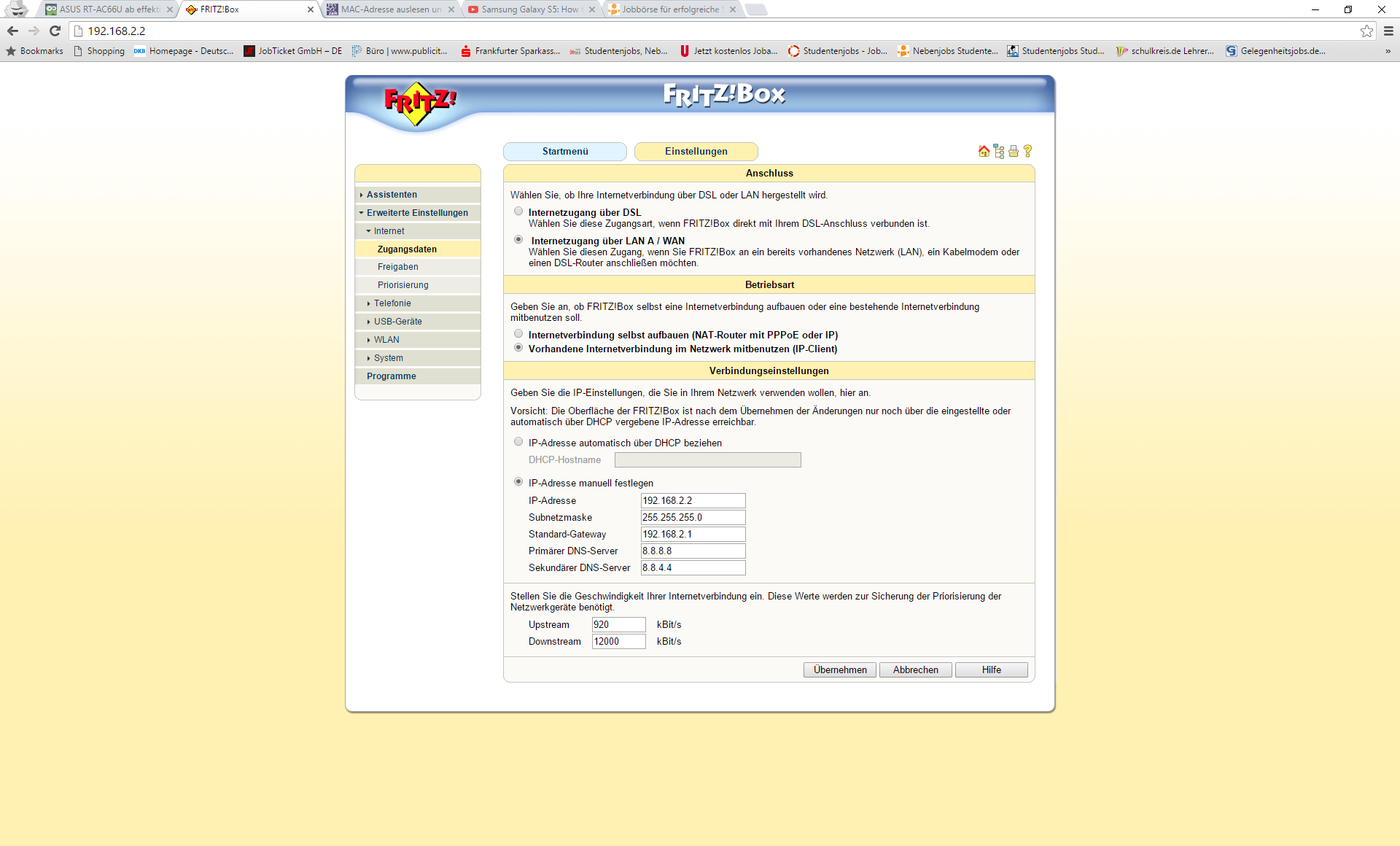Bookmark page with the star icon
The width and height of the screenshot is (1400, 846).
click(x=1366, y=31)
